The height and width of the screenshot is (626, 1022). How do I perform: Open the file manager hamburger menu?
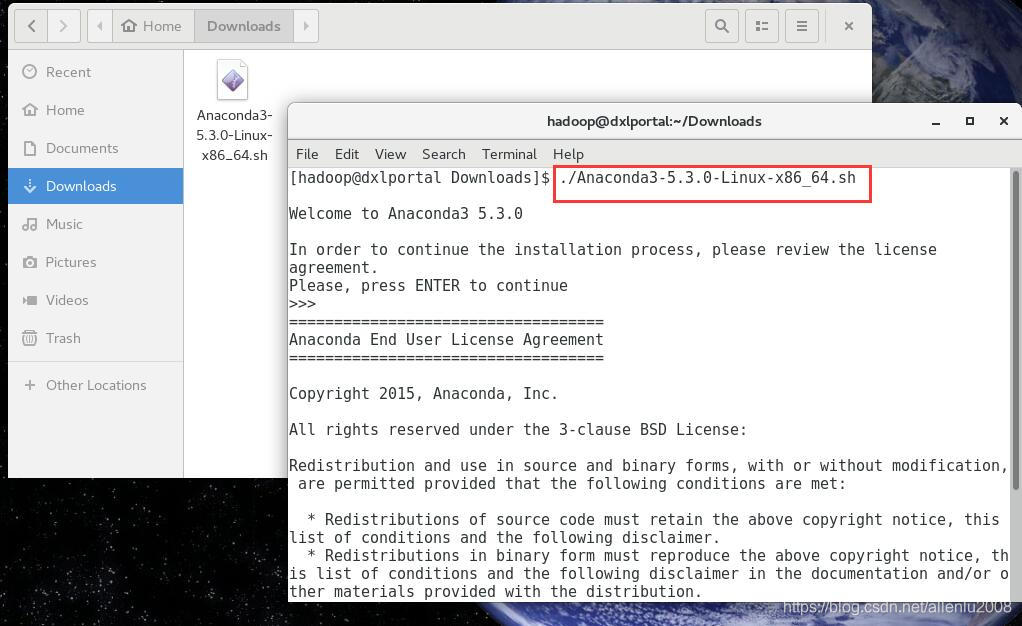tap(802, 26)
